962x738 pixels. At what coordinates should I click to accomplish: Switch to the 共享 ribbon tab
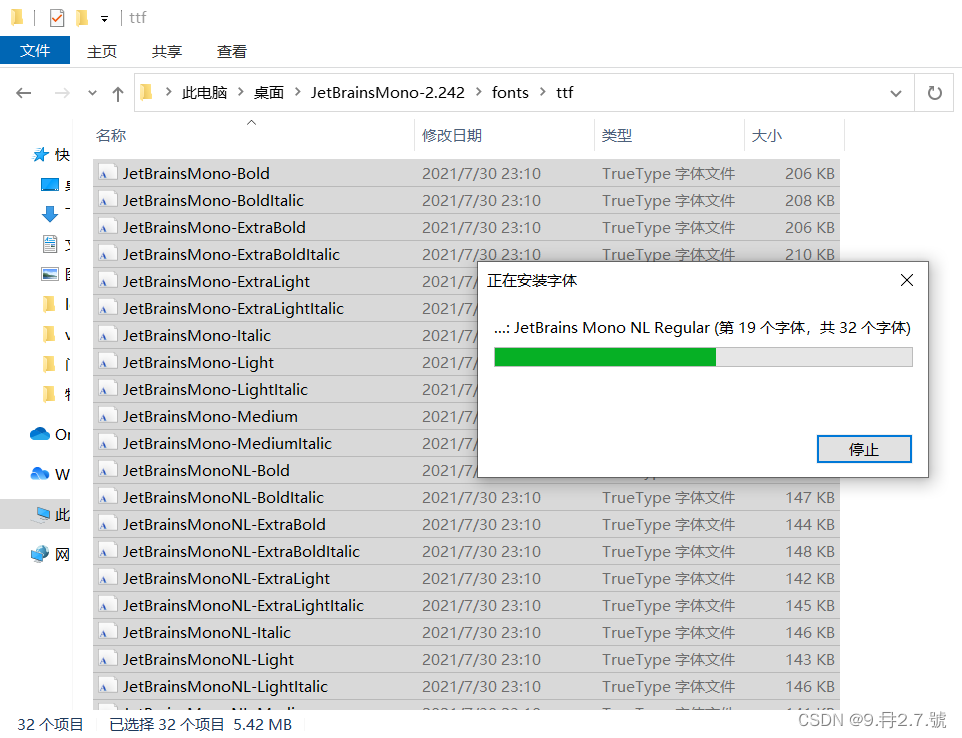[167, 52]
